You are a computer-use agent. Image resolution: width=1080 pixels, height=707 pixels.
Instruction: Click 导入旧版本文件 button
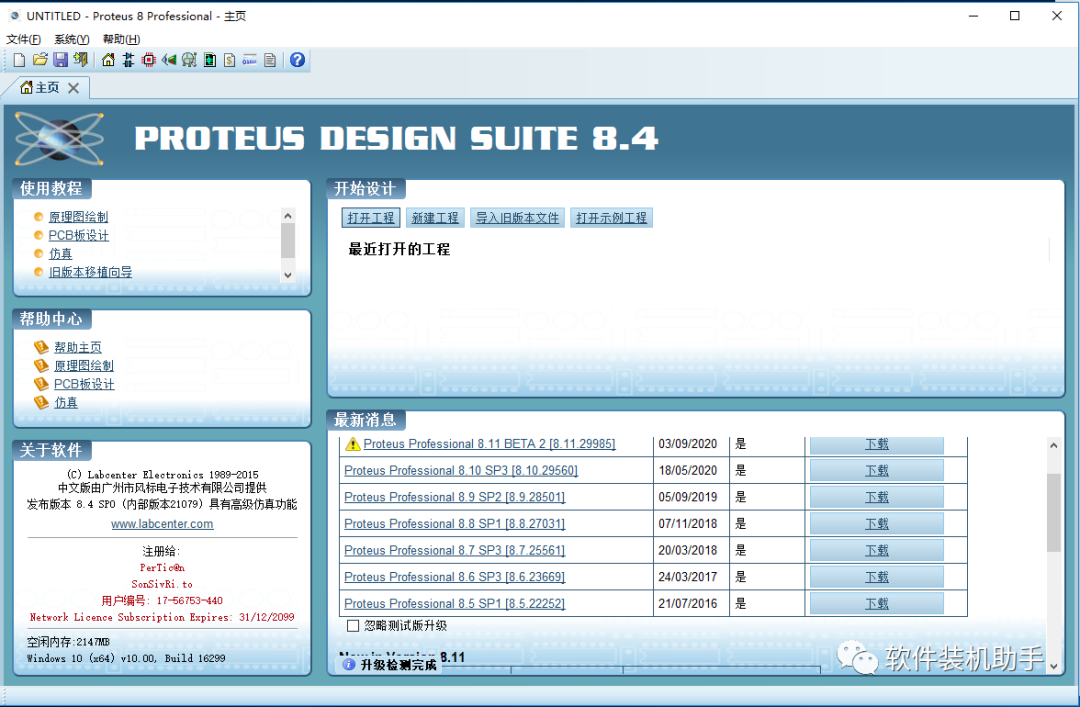point(517,218)
